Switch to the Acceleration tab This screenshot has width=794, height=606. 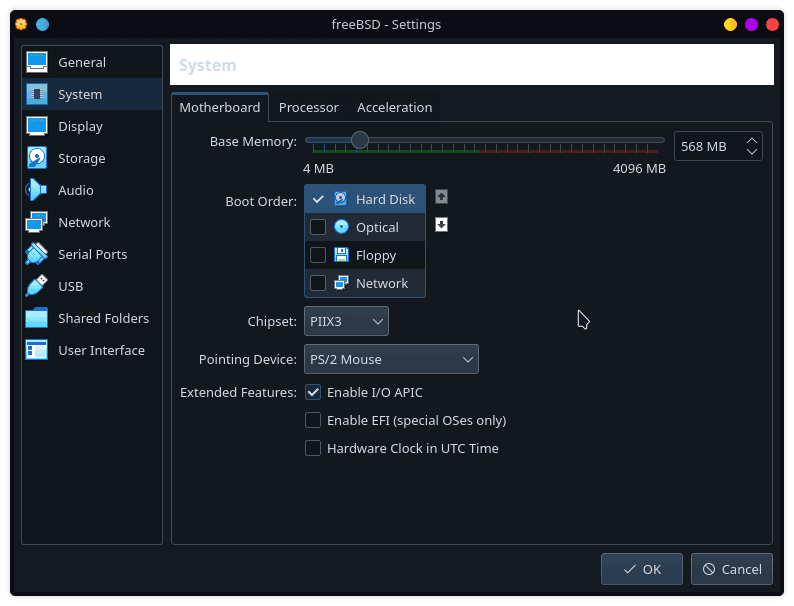tap(394, 107)
